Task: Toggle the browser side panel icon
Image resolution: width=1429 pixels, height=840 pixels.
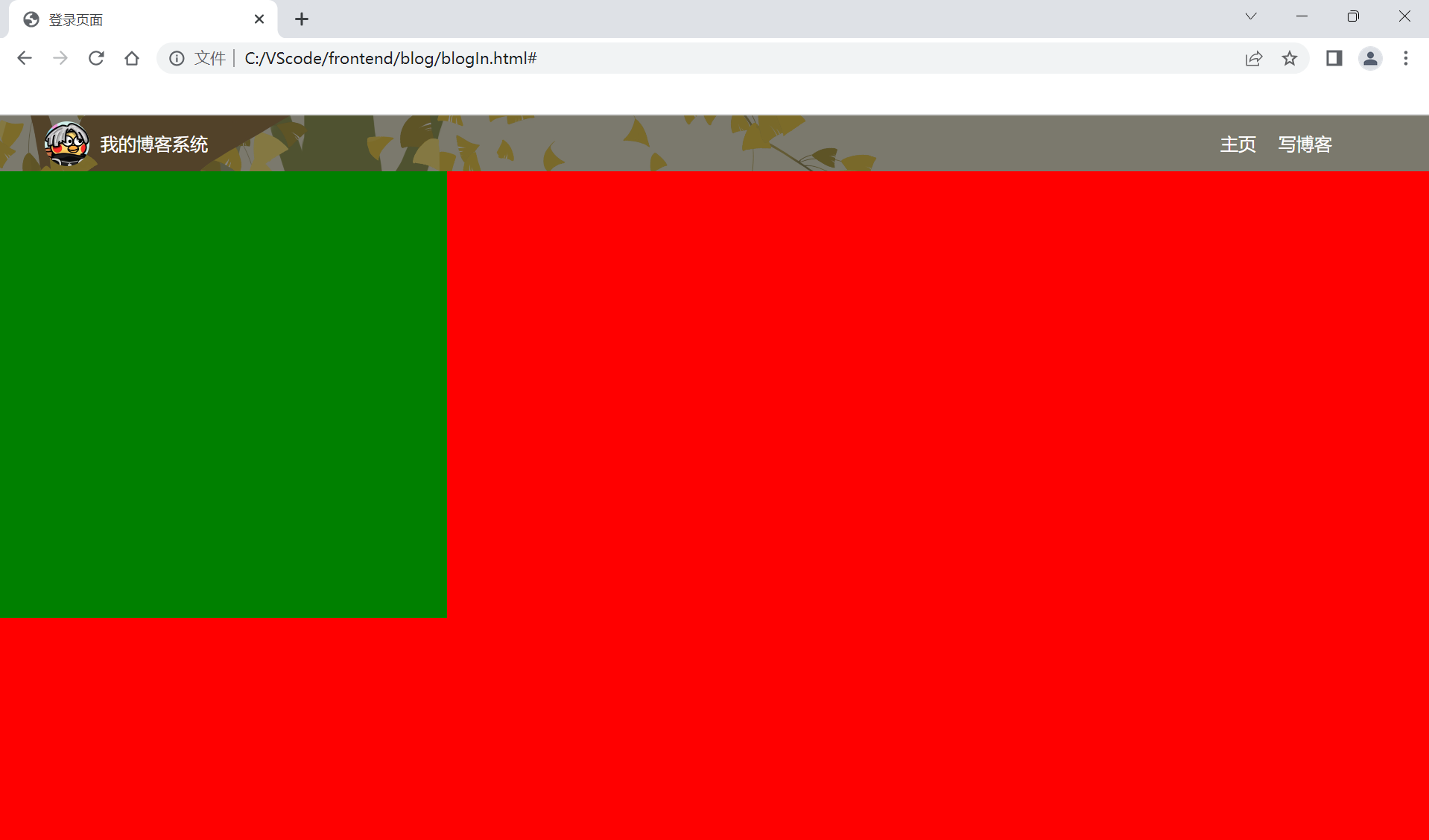Action: (1334, 58)
